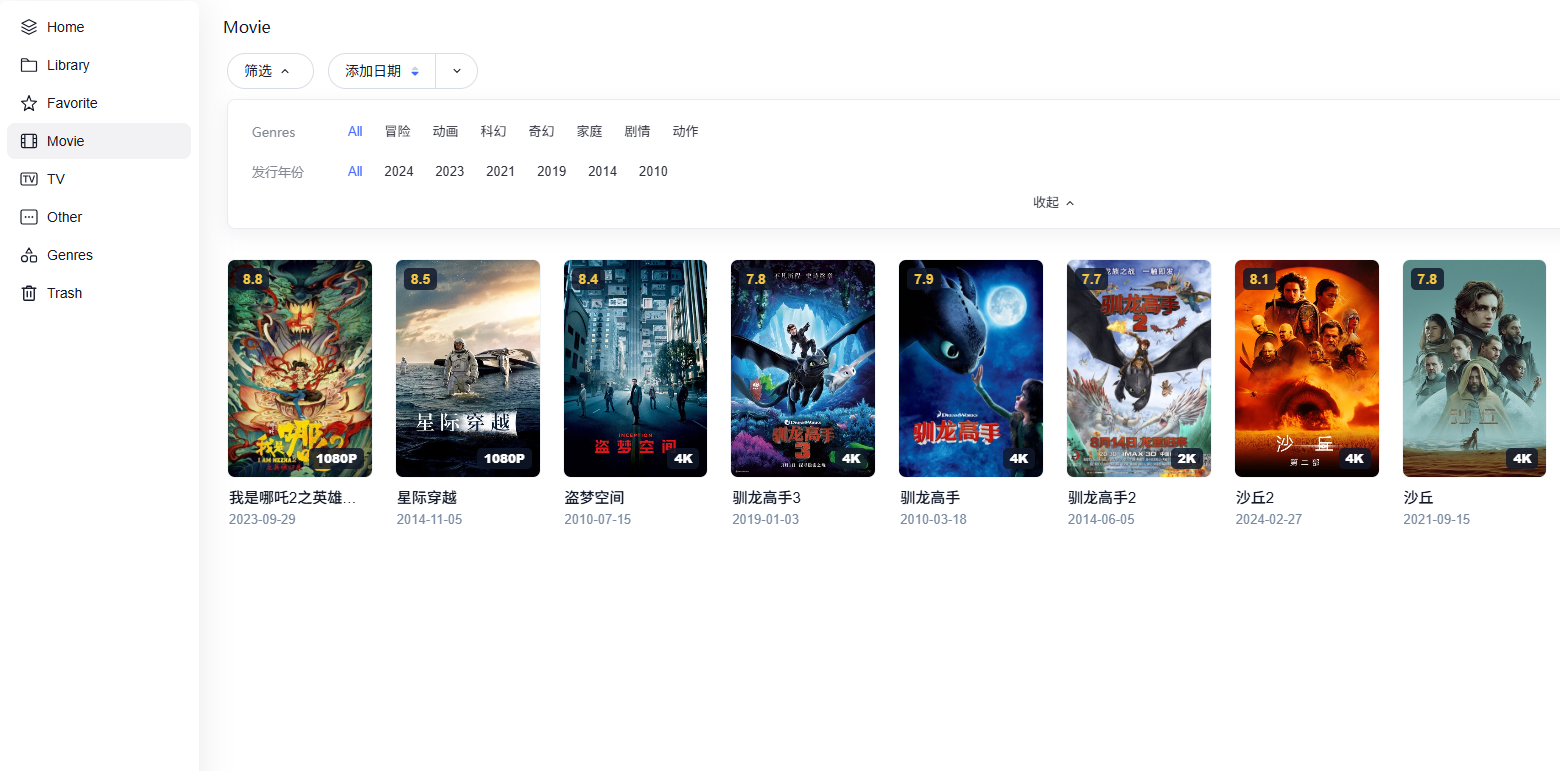Viewport: 1560px width, 771px height.
Task: Filter genres by 科幻
Action: pos(494,131)
